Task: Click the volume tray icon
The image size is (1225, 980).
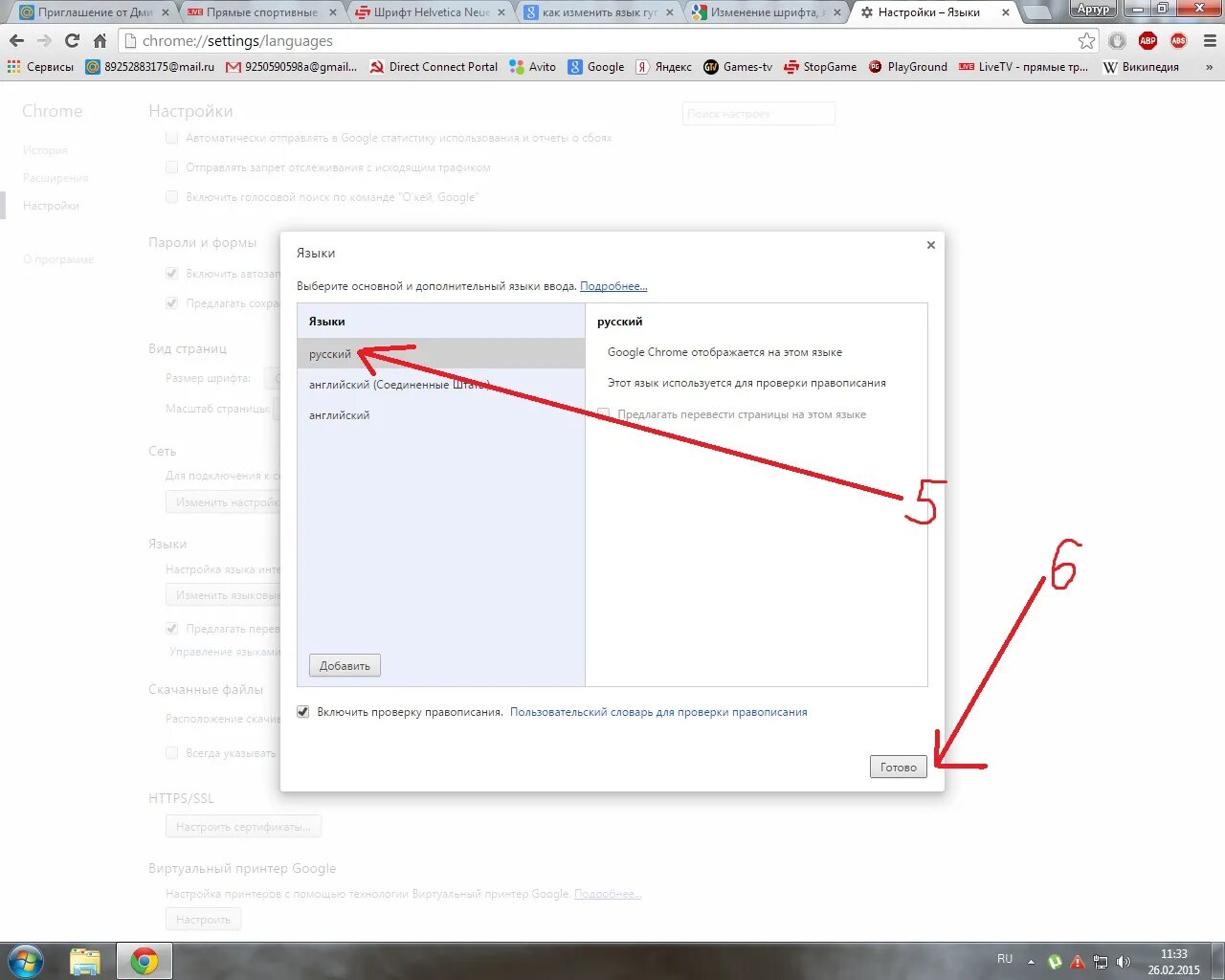Action: pyautogui.click(x=1124, y=962)
